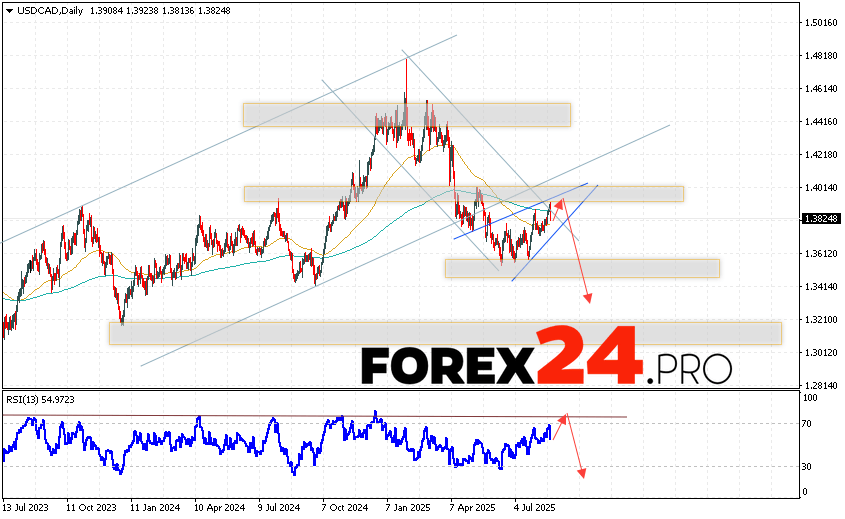Image resolution: width=845 pixels, height=519 pixels.
Task: Select the wide bottom support zone near 1.3210
Action: tap(445, 333)
